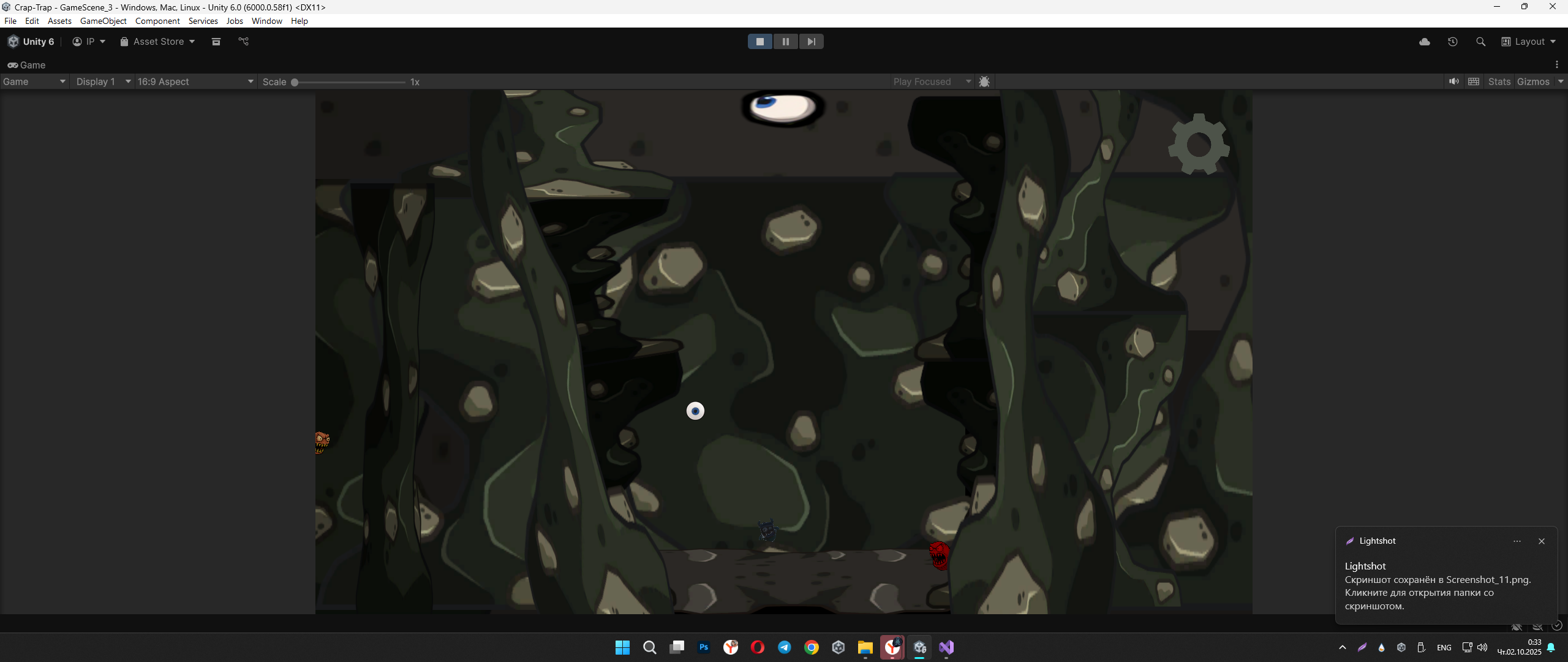Toggle the Gizmos button
The height and width of the screenshot is (662, 1568).
(1532, 82)
